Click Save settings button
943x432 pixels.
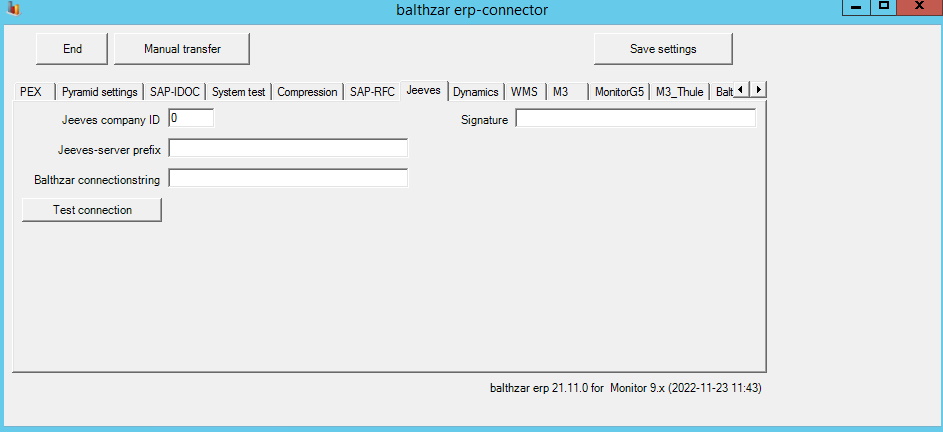click(x=663, y=49)
